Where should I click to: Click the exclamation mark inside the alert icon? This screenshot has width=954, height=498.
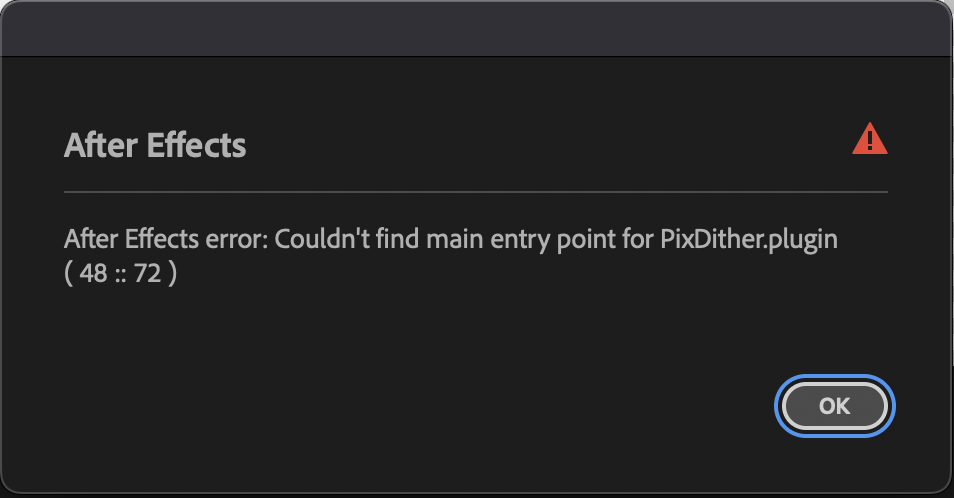[x=870, y=140]
